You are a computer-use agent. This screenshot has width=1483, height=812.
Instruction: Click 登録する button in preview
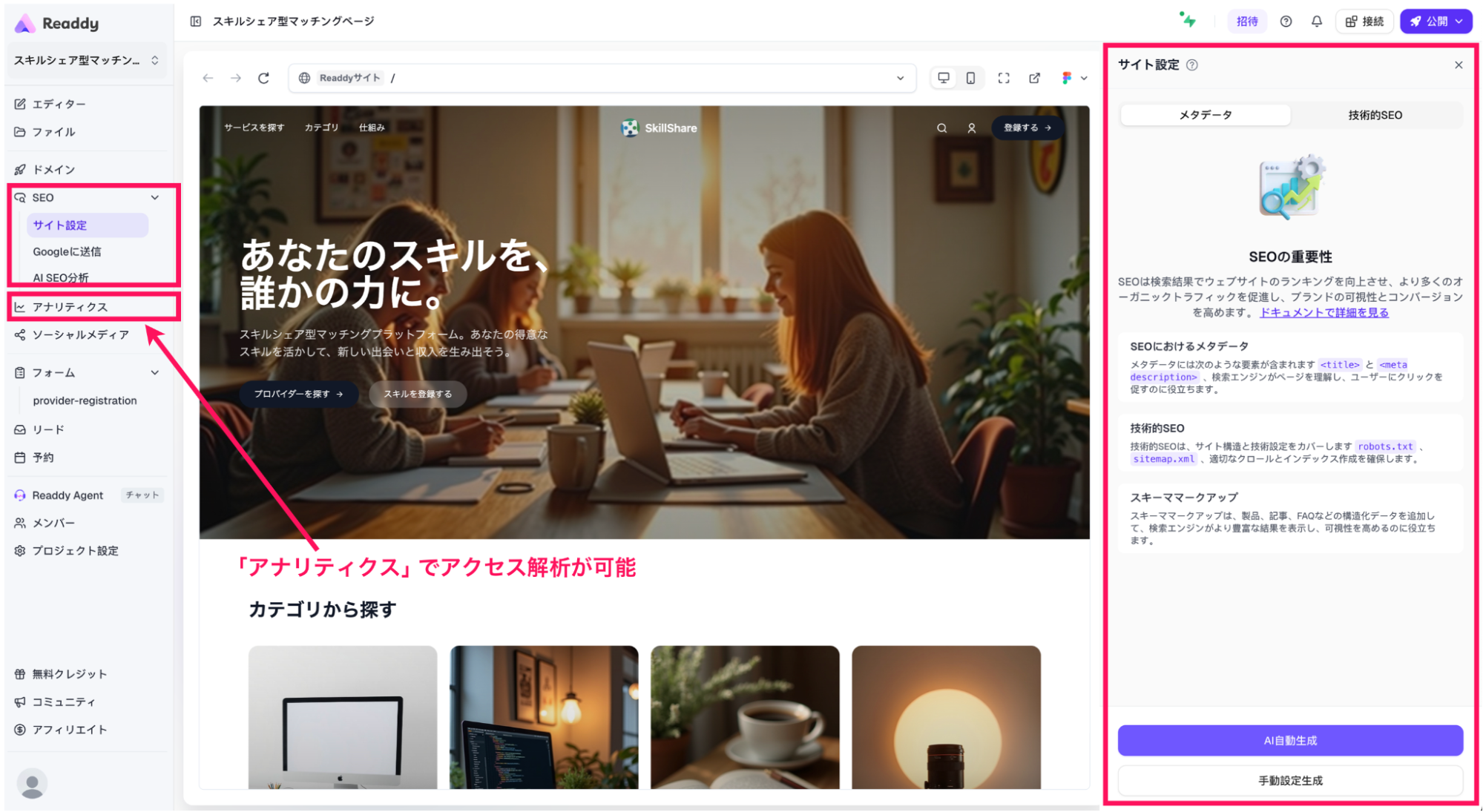[1027, 128]
